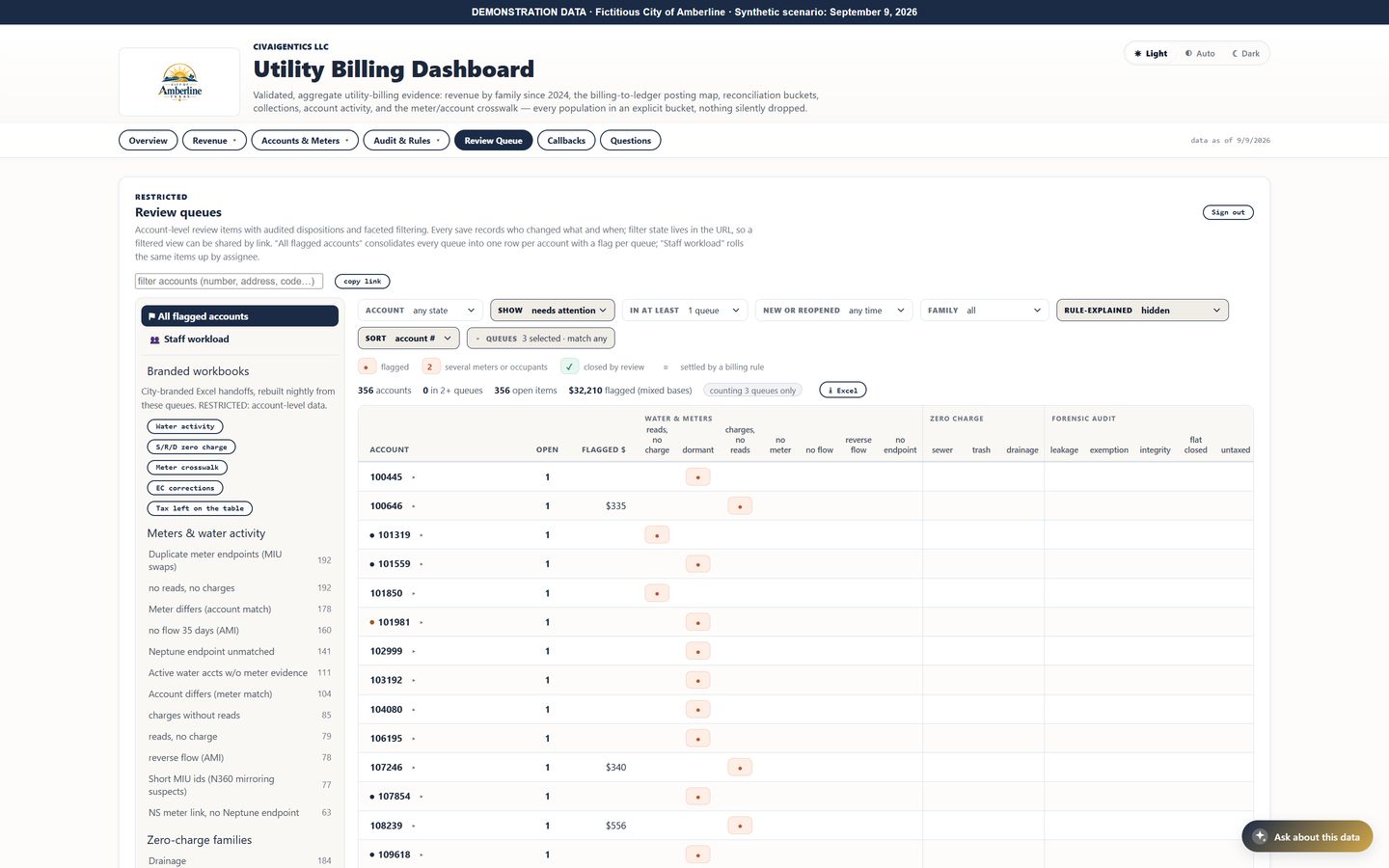Download the S/R/D zero charge workbook

tap(191, 447)
